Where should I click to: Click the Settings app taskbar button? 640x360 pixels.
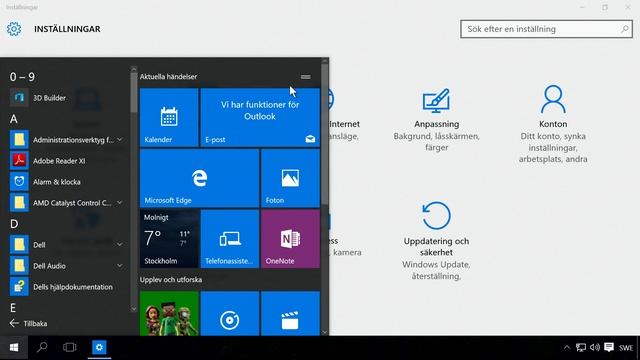99,347
